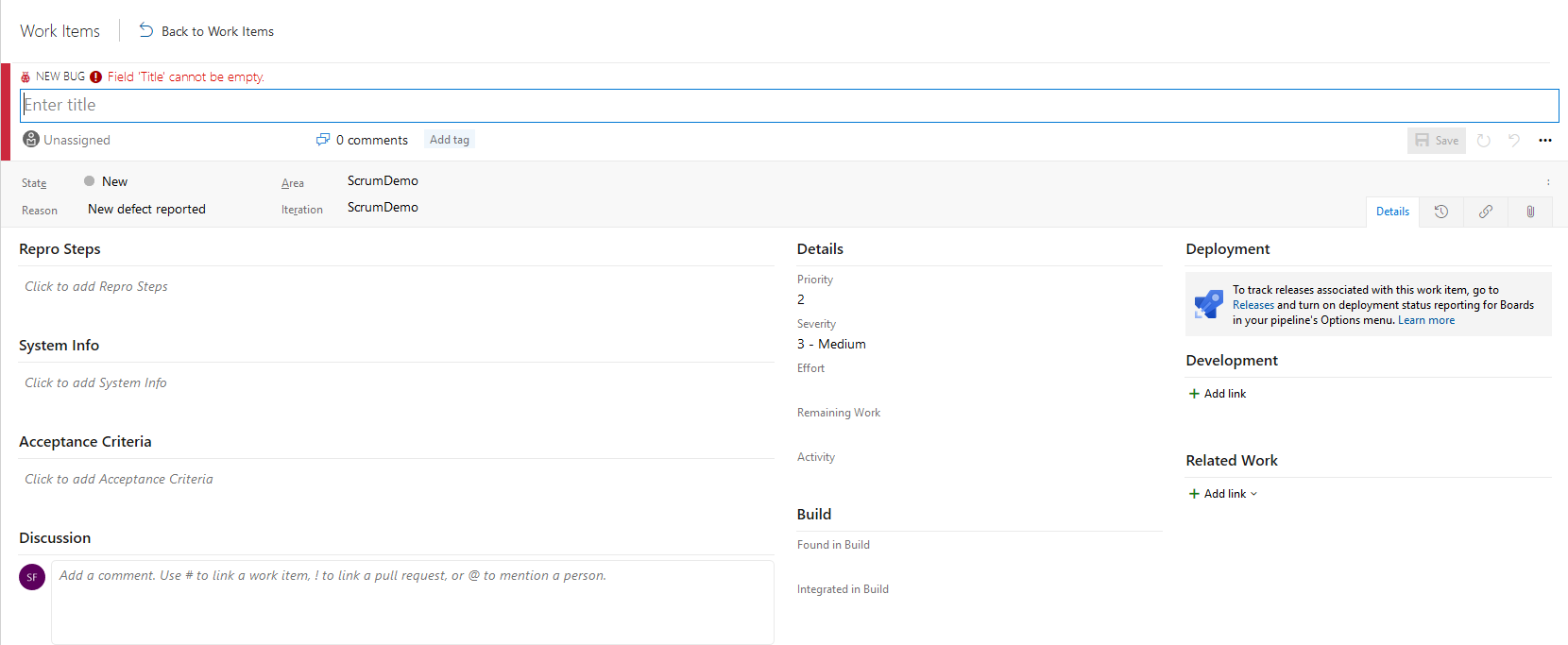Click the Unassigned person icon
Screen dimensions: 1568x645
point(31,140)
